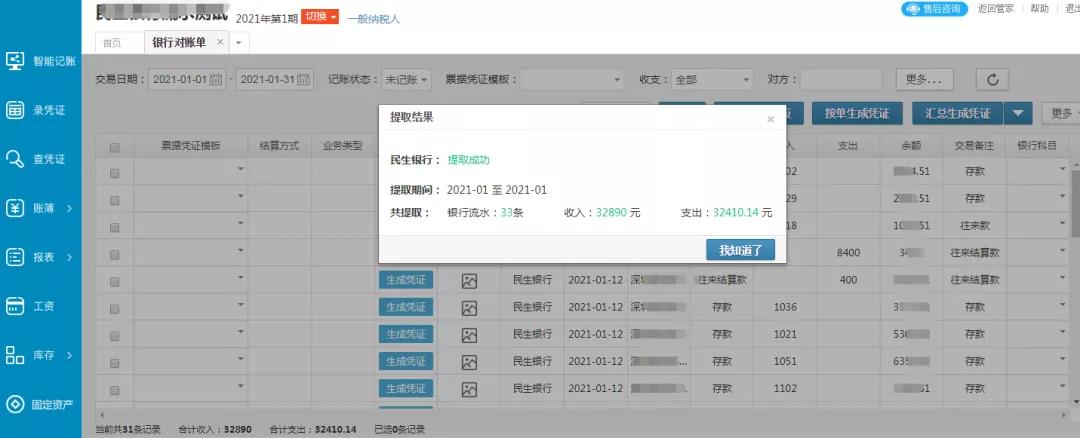This screenshot has height=438, width=1080.
Task: Toggle the select-all checkbox in table header
Action: point(115,147)
